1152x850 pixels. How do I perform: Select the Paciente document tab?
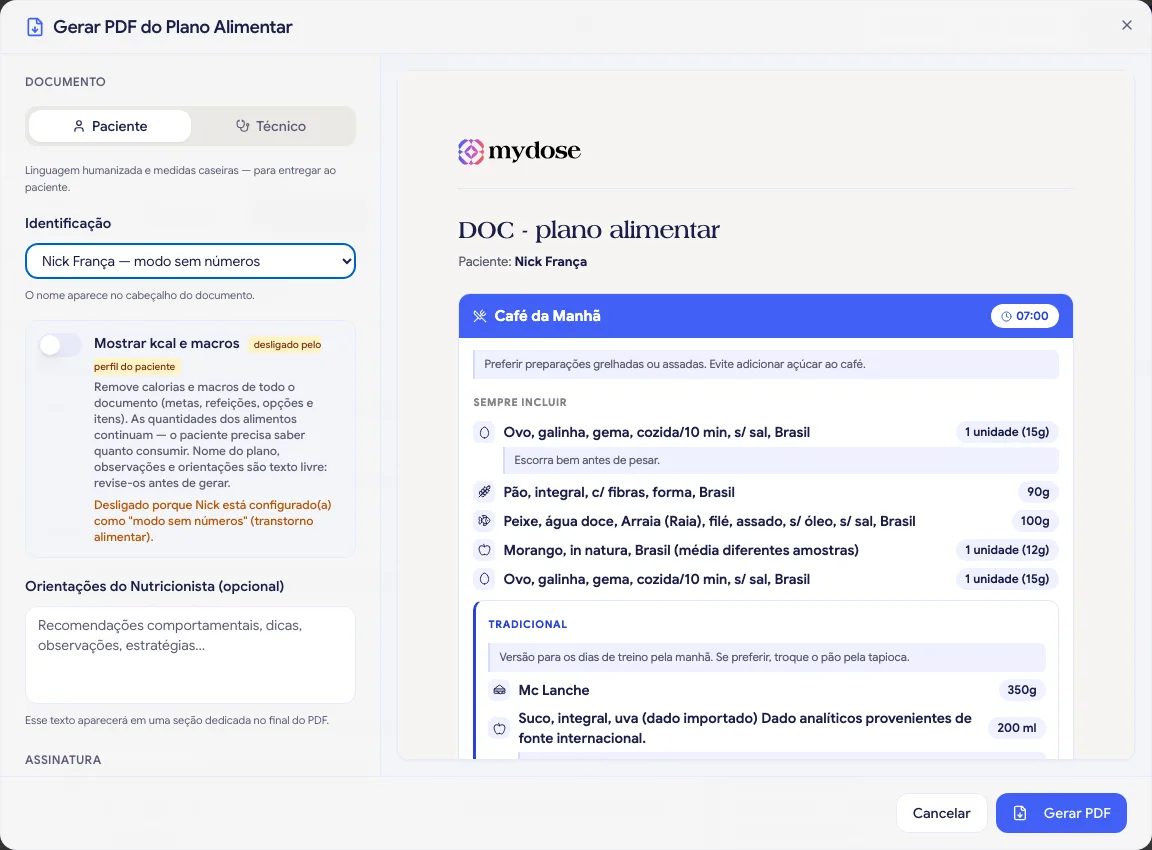click(x=110, y=126)
